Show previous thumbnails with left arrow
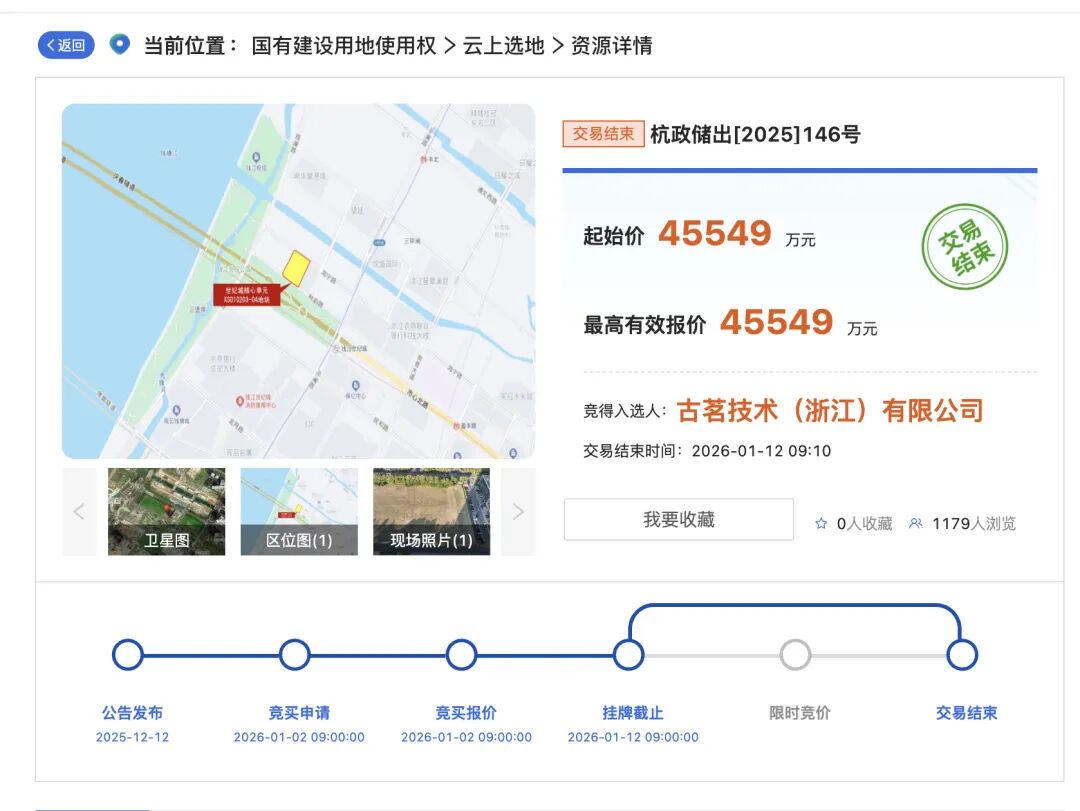Viewport: 1080px width, 811px height. click(79, 512)
